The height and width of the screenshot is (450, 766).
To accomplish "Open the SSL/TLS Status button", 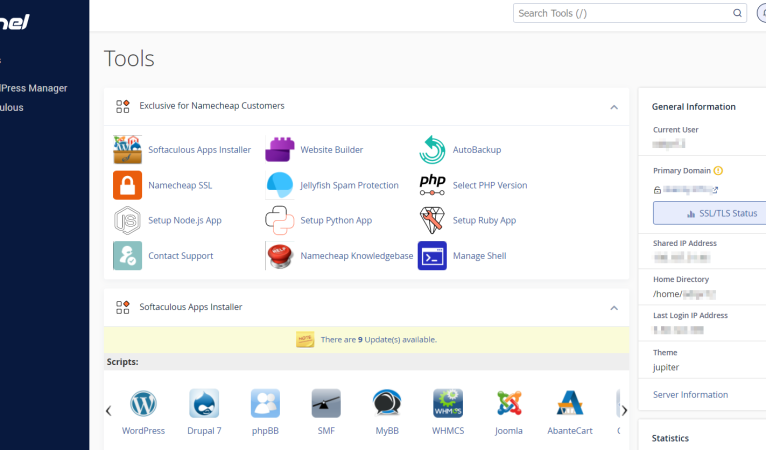I will click(709, 213).
